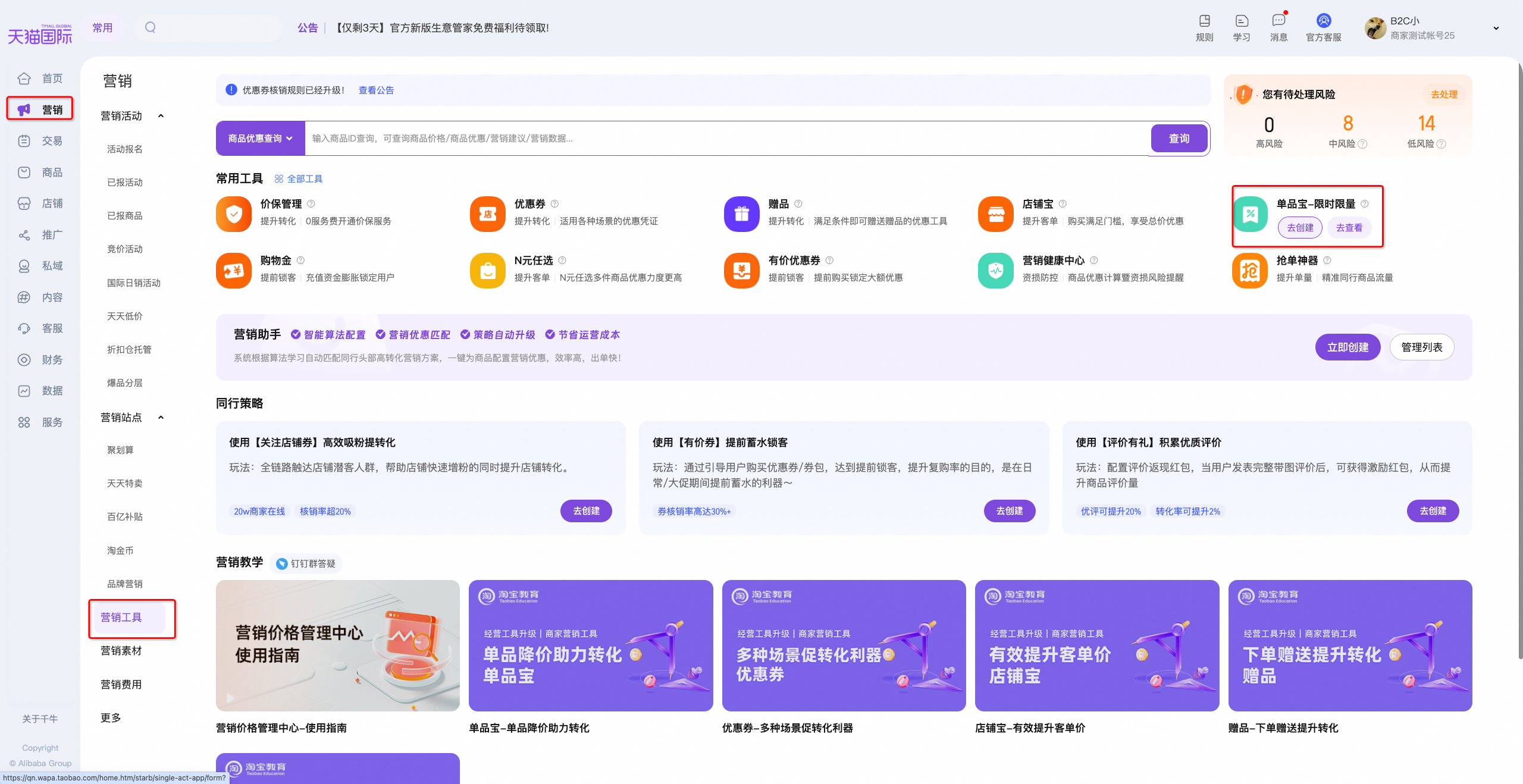Click the 查询 search button

[x=1179, y=138]
